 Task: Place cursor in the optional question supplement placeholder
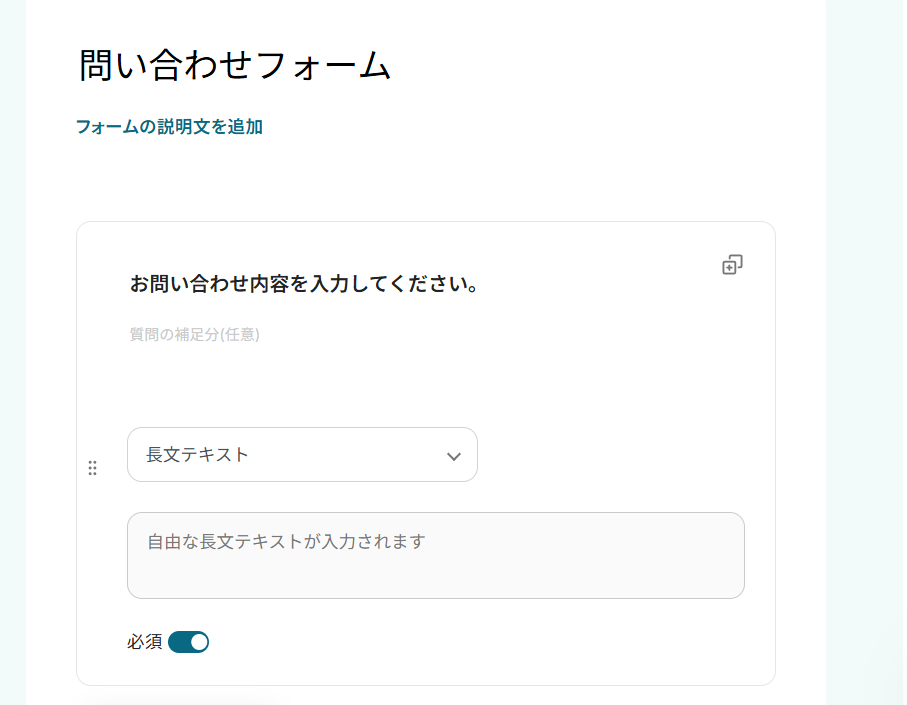pos(194,335)
